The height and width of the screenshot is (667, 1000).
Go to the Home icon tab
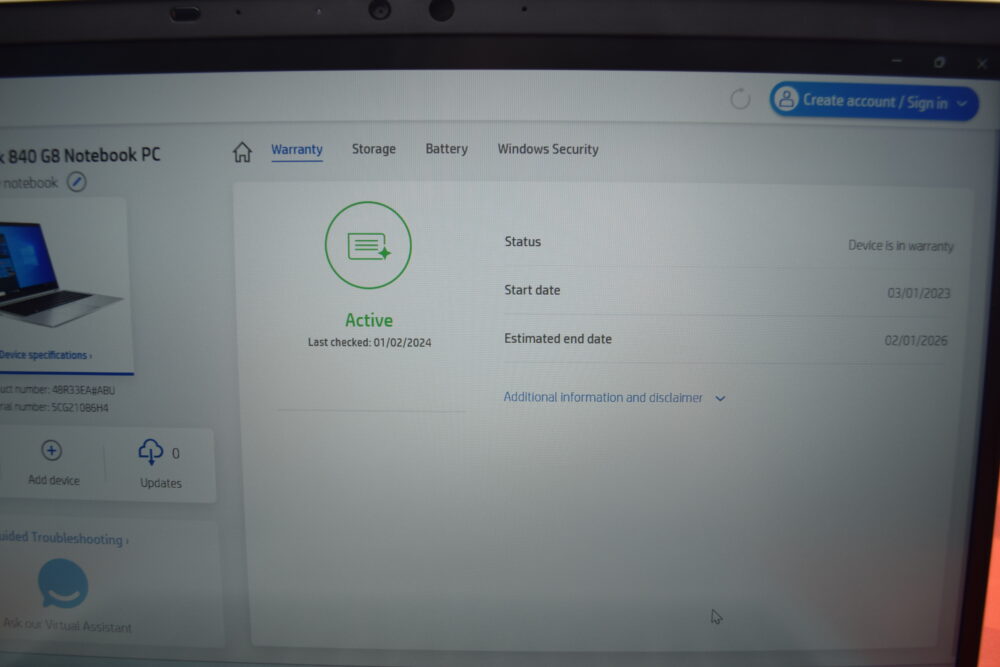(242, 152)
